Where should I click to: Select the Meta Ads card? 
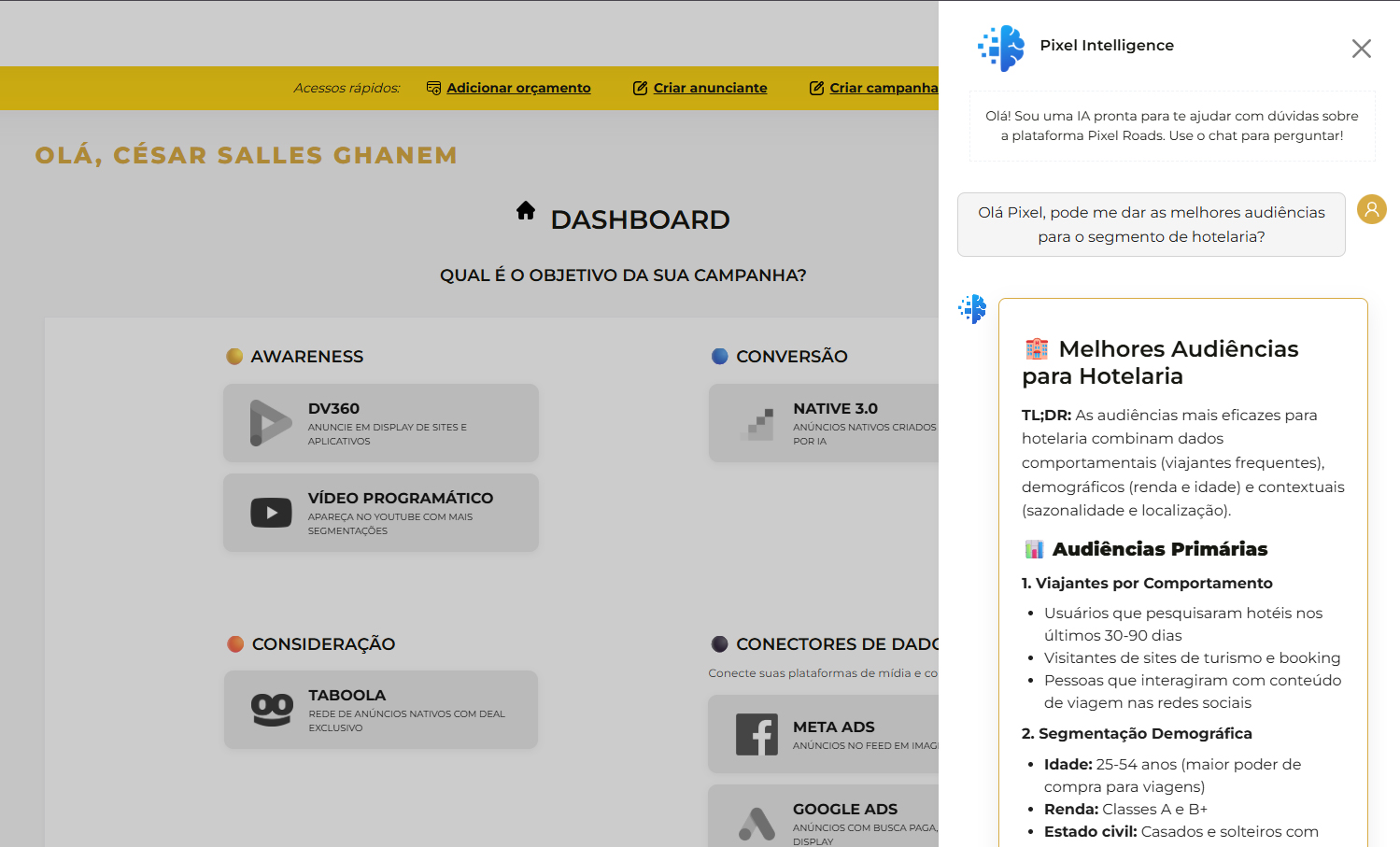click(824, 735)
